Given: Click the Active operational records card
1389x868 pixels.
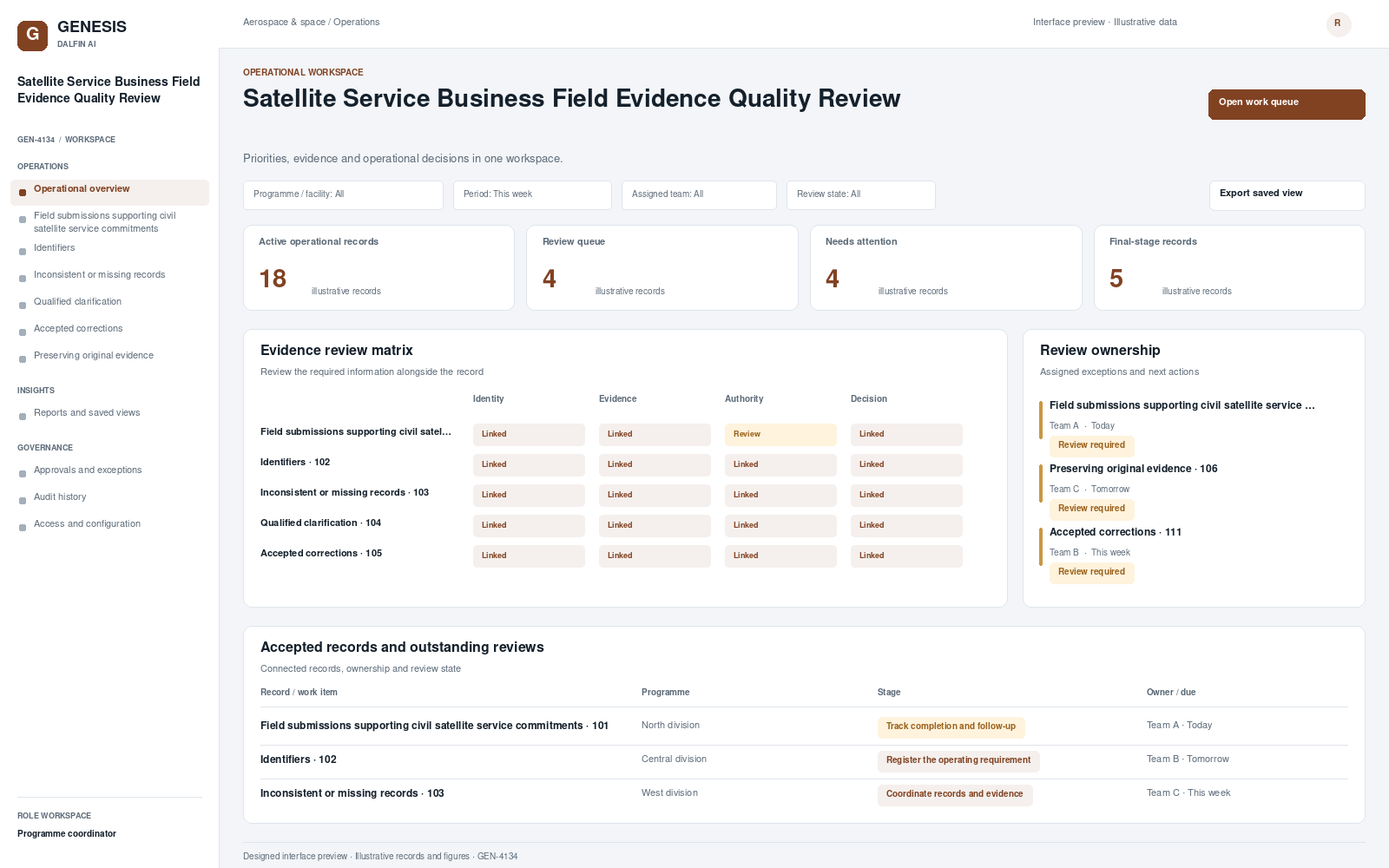Looking at the screenshot, I should click(379, 267).
